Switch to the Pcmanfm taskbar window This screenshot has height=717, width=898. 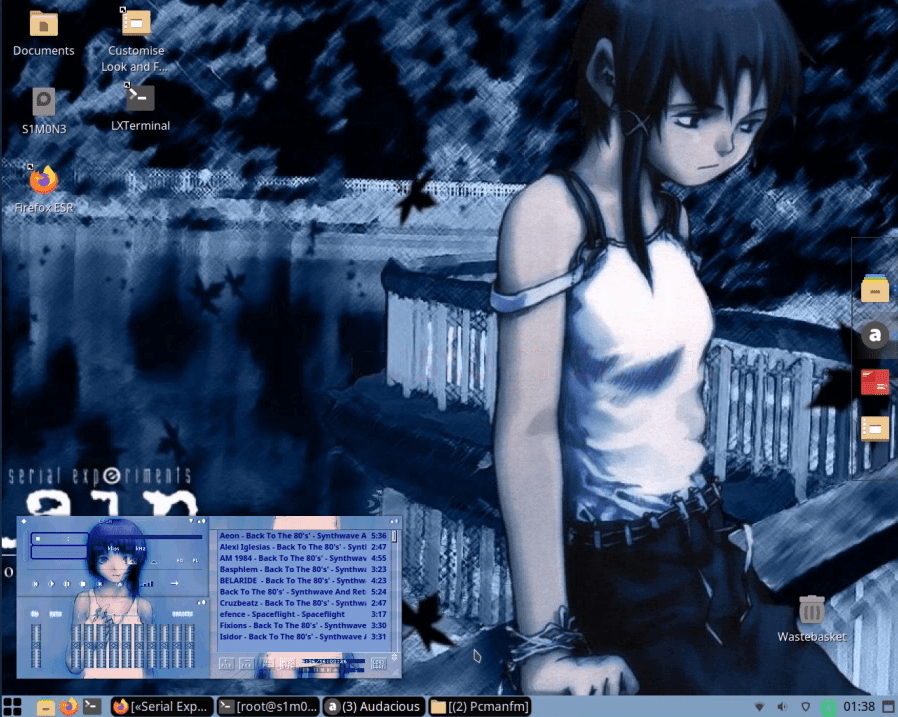click(x=479, y=706)
